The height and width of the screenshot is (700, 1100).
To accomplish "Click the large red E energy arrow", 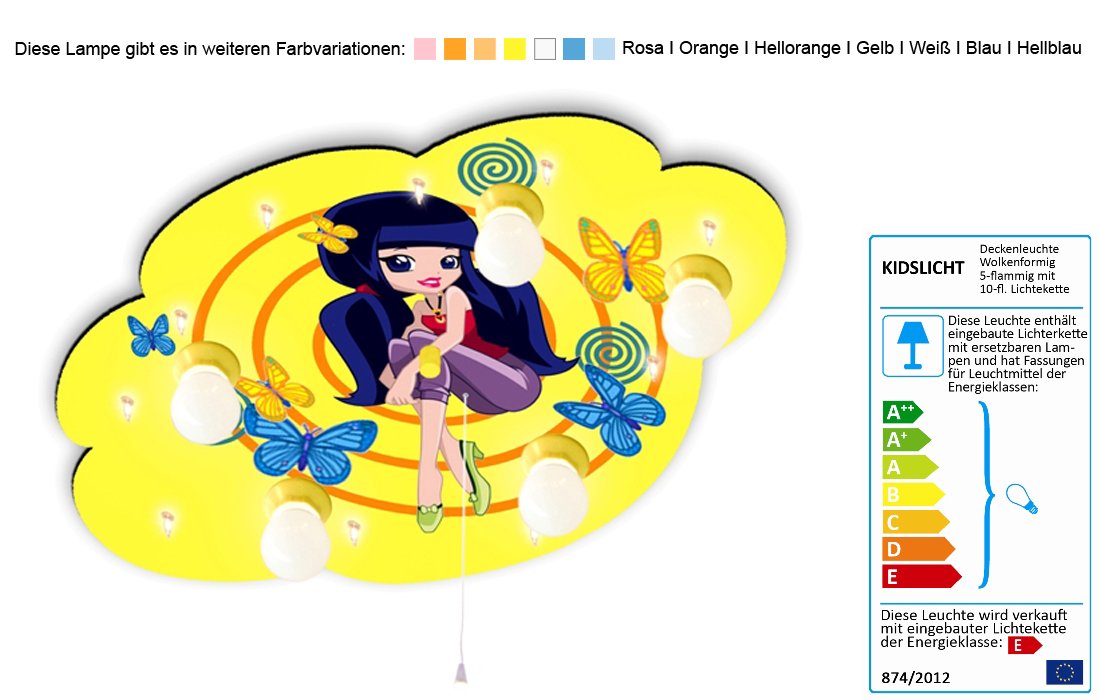I will (x=922, y=577).
